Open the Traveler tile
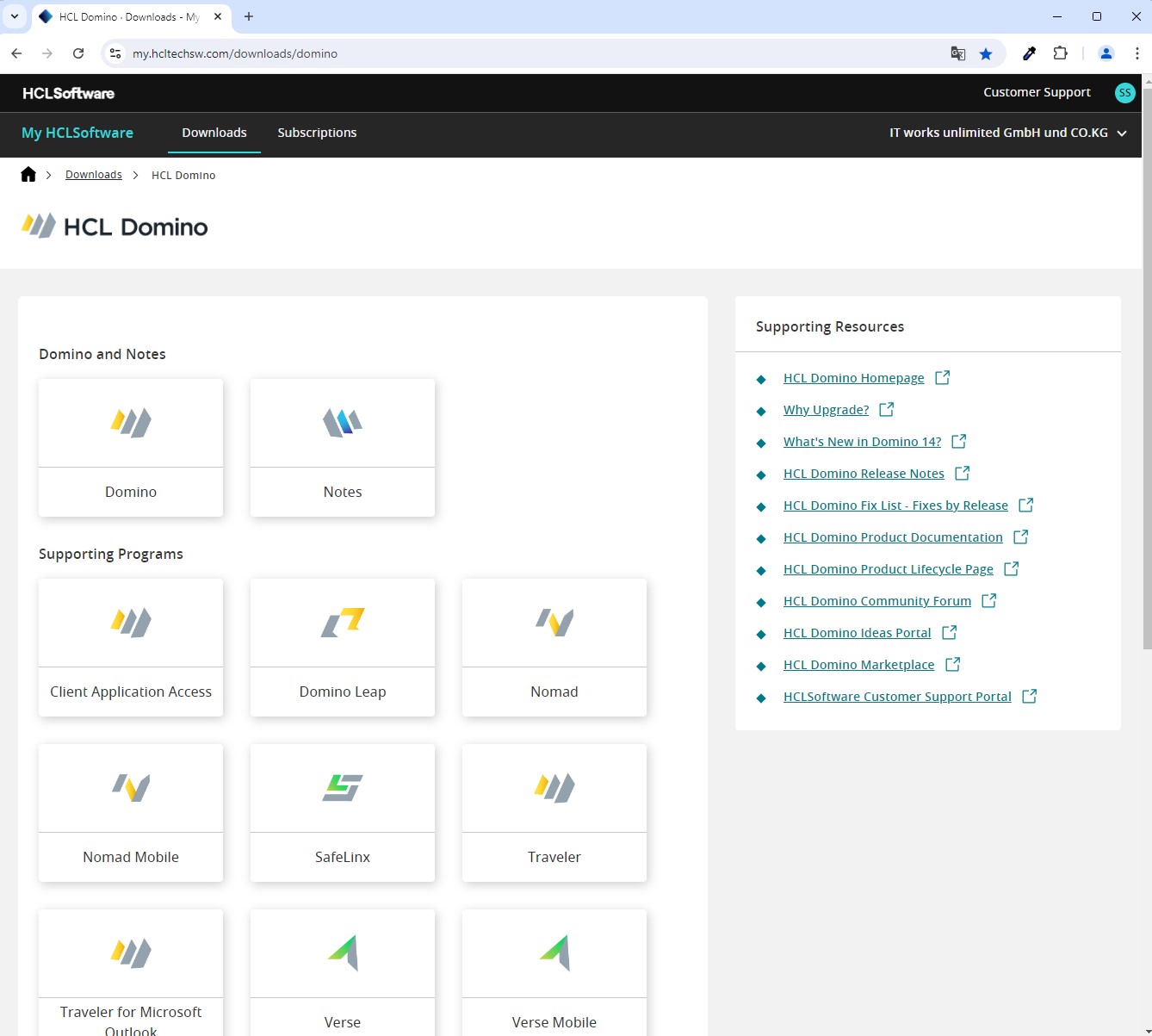Image resolution: width=1152 pixels, height=1036 pixels. click(554, 813)
